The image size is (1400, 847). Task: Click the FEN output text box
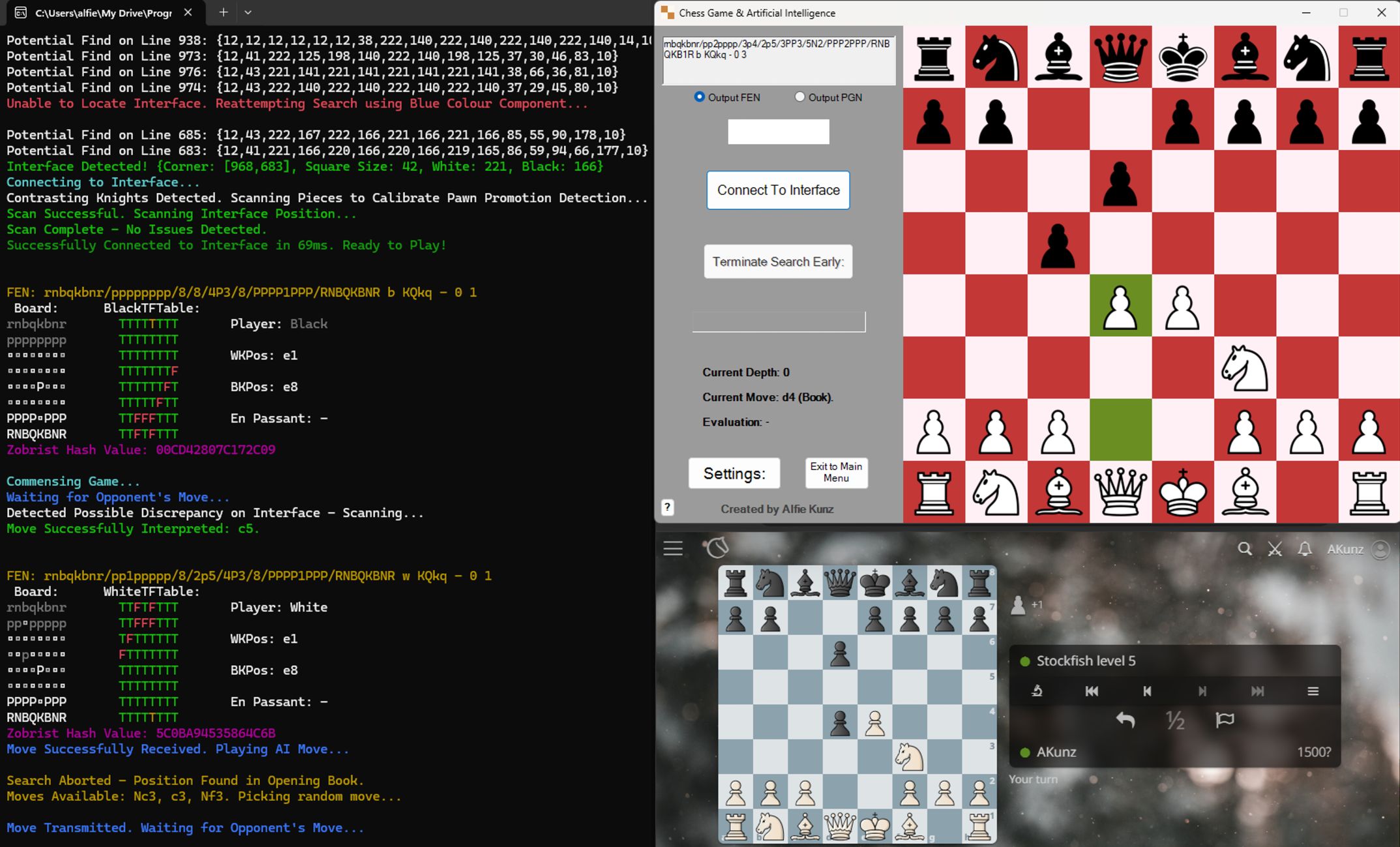click(x=779, y=61)
